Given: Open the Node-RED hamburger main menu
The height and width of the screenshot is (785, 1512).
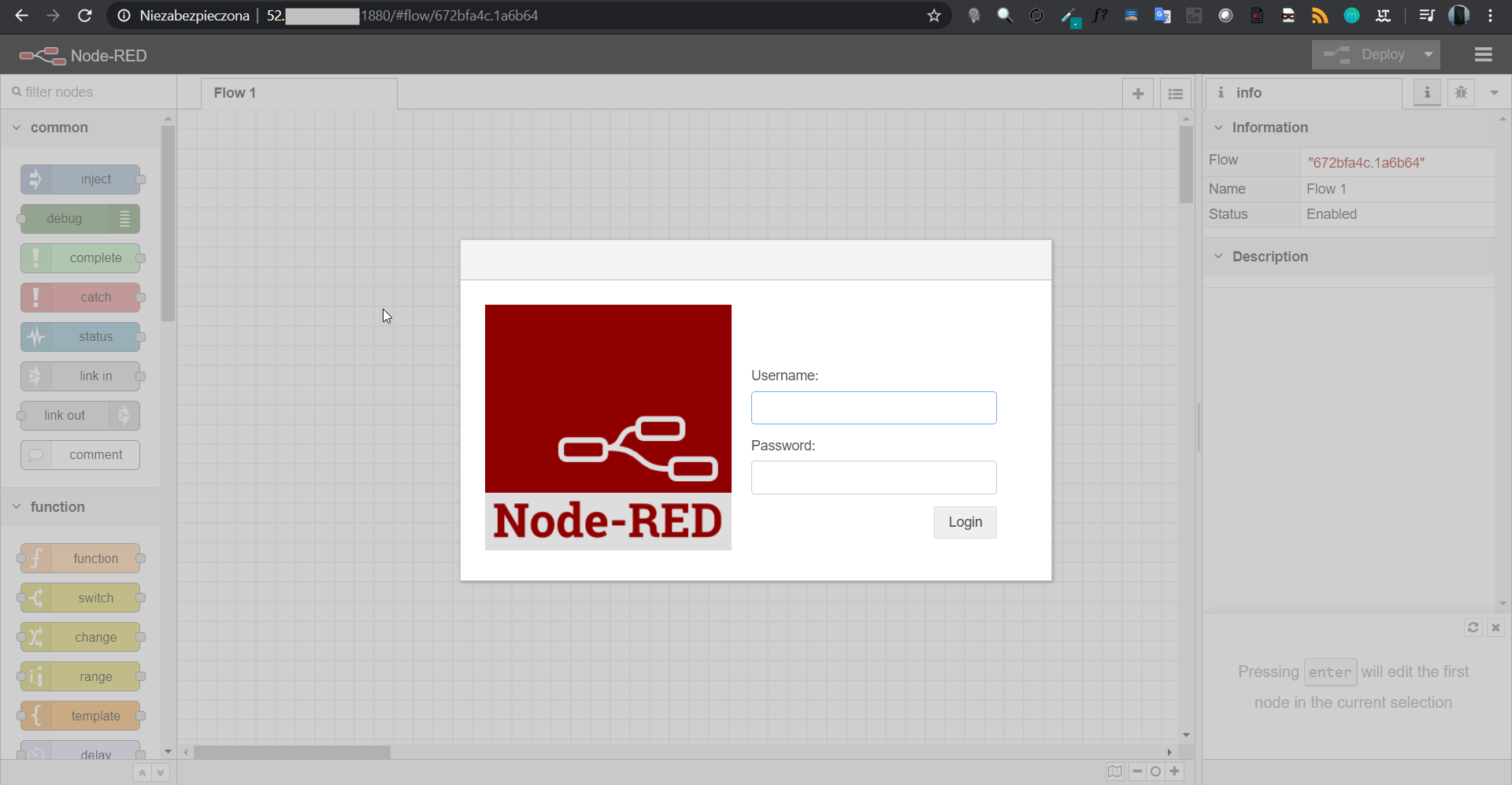Looking at the screenshot, I should pyautogui.click(x=1484, y=54).
